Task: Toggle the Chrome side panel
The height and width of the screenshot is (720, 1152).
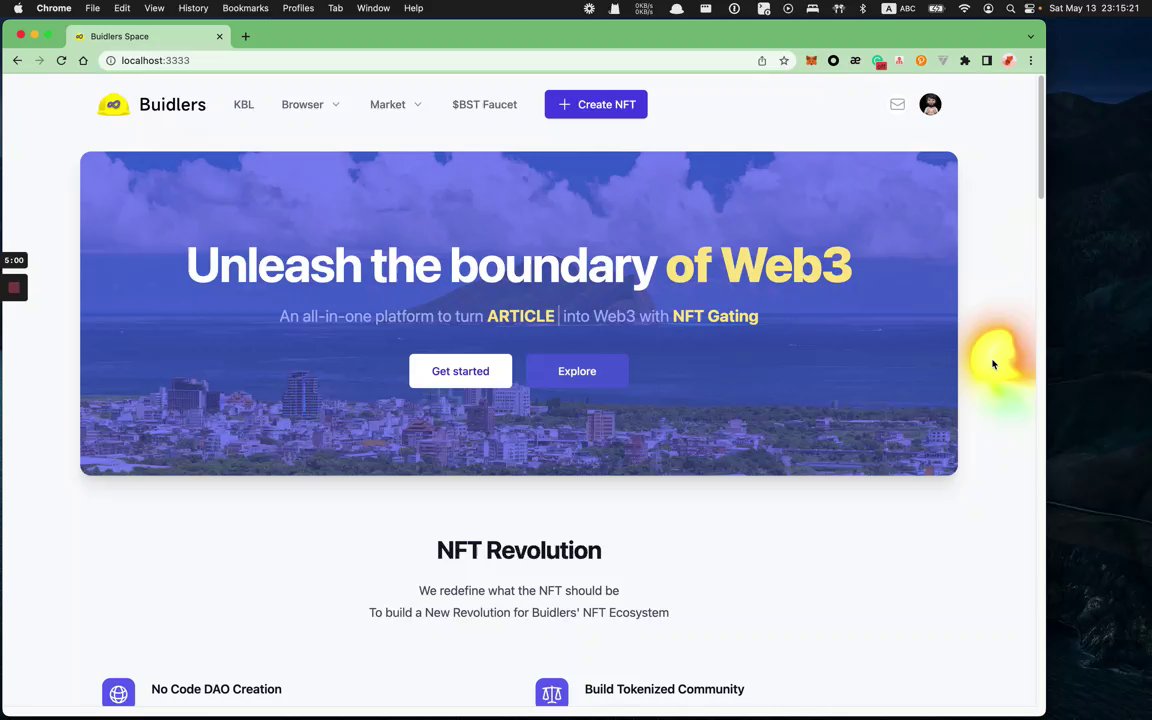Action: pyautogui.click(x=987, y=61)
